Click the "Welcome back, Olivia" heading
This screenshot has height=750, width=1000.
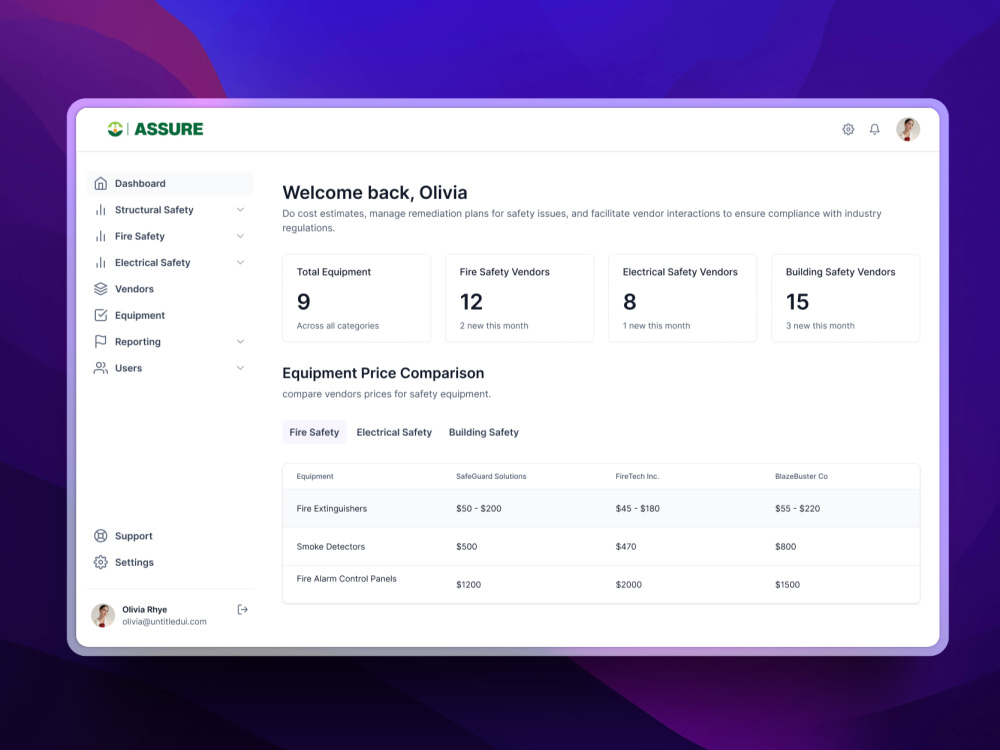pyautogui.click(x=375, y=193)
